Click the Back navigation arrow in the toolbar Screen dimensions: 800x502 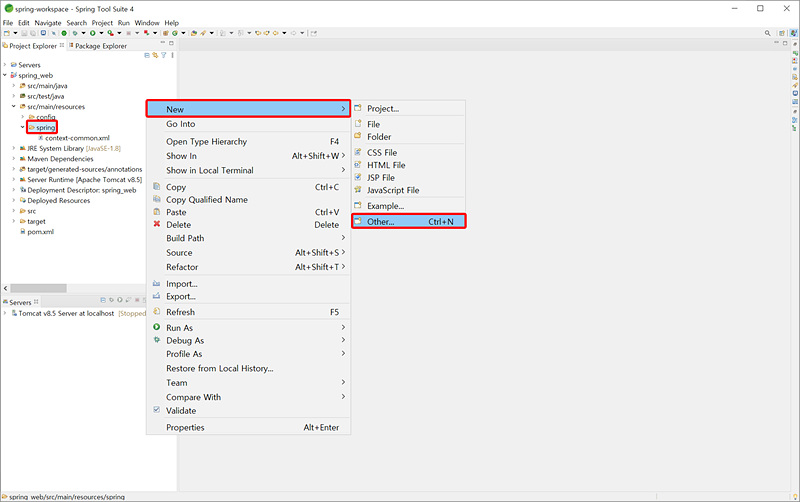[x=276, y=33]
